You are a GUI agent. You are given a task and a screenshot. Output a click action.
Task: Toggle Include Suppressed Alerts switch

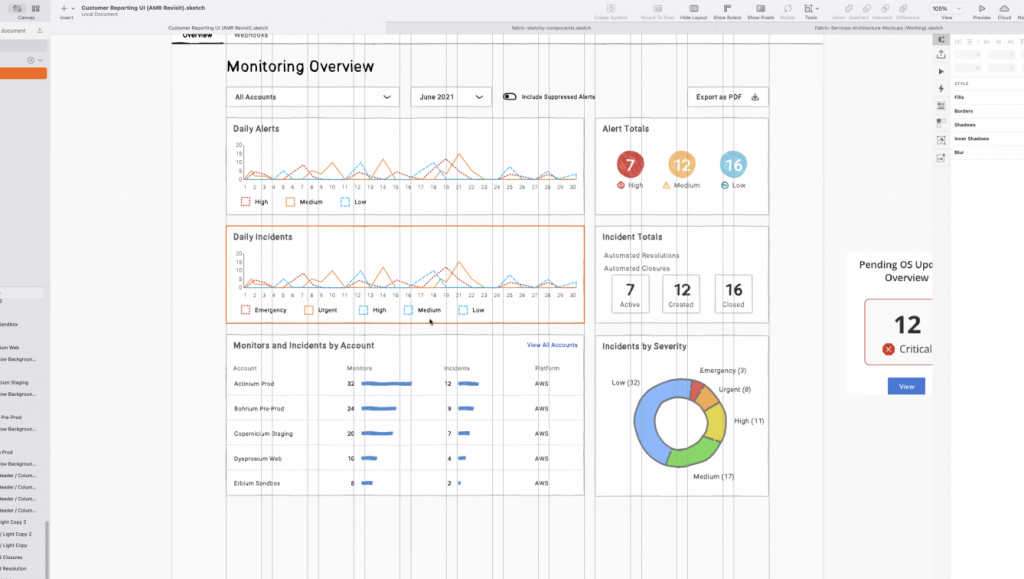click(x=510, y=97)
